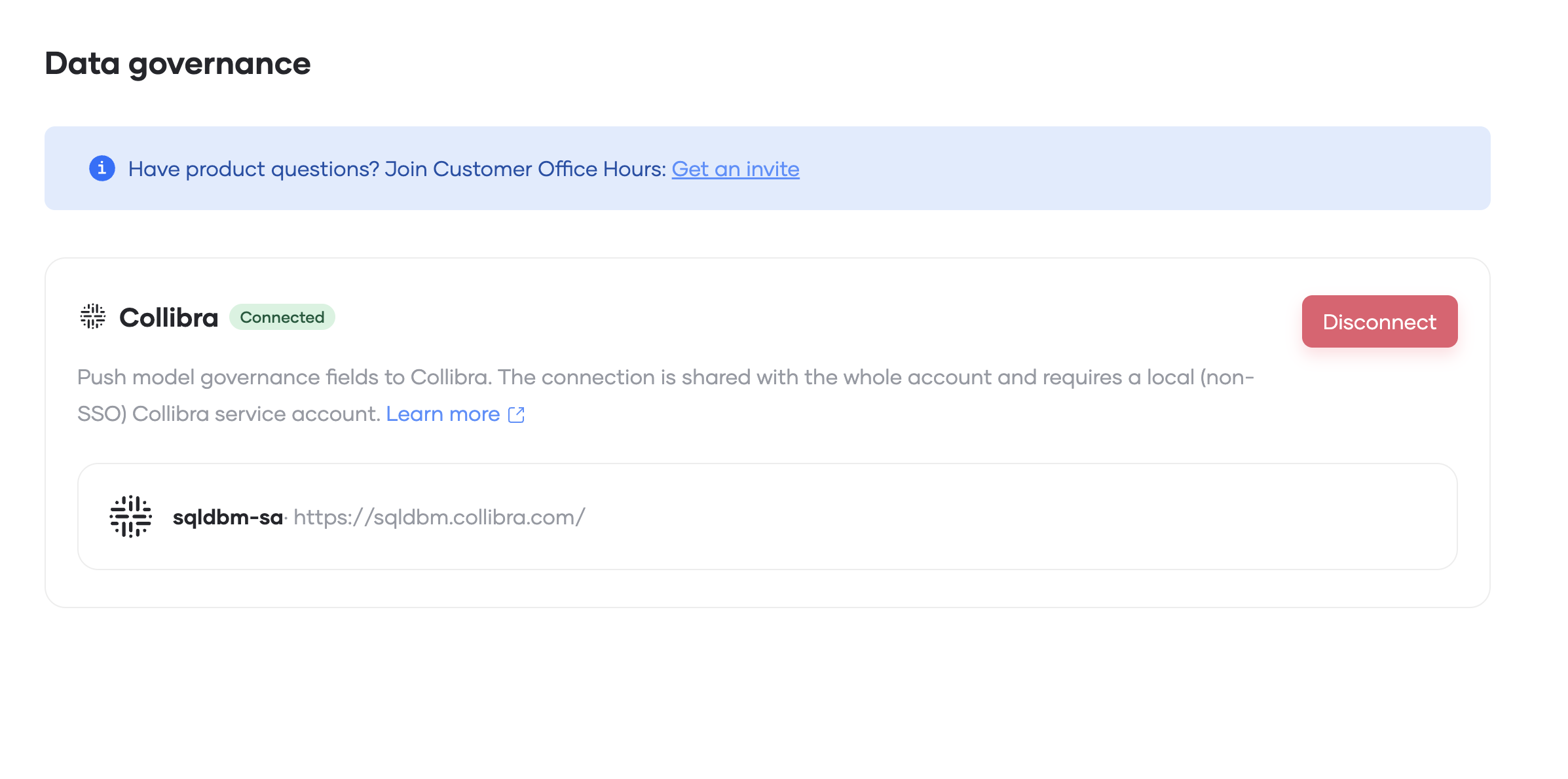Open the Learn more link
This screenshot has width=1568, height=779.
(x=443, y=414)
